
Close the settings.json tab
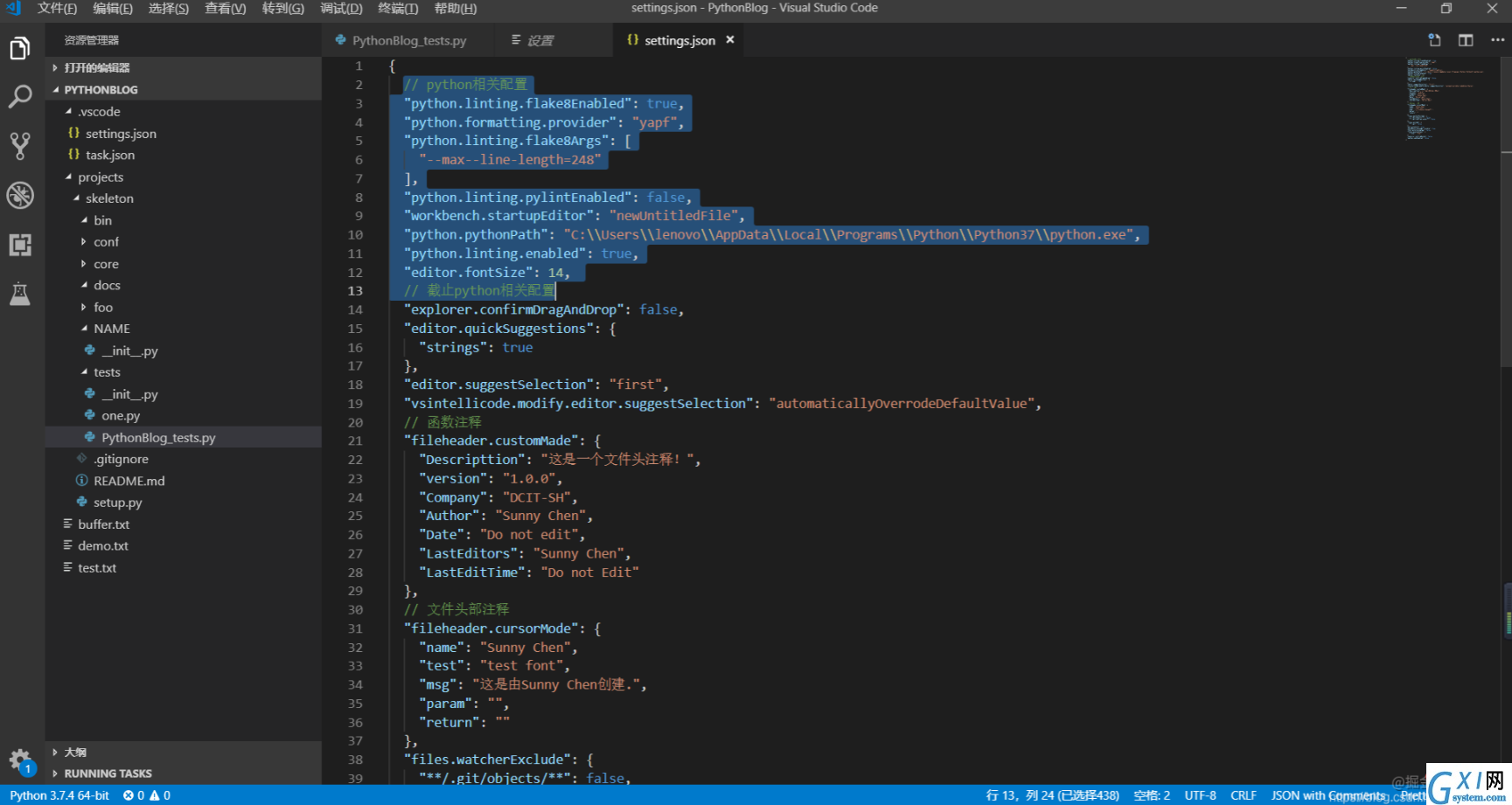(x=730, y=40)
